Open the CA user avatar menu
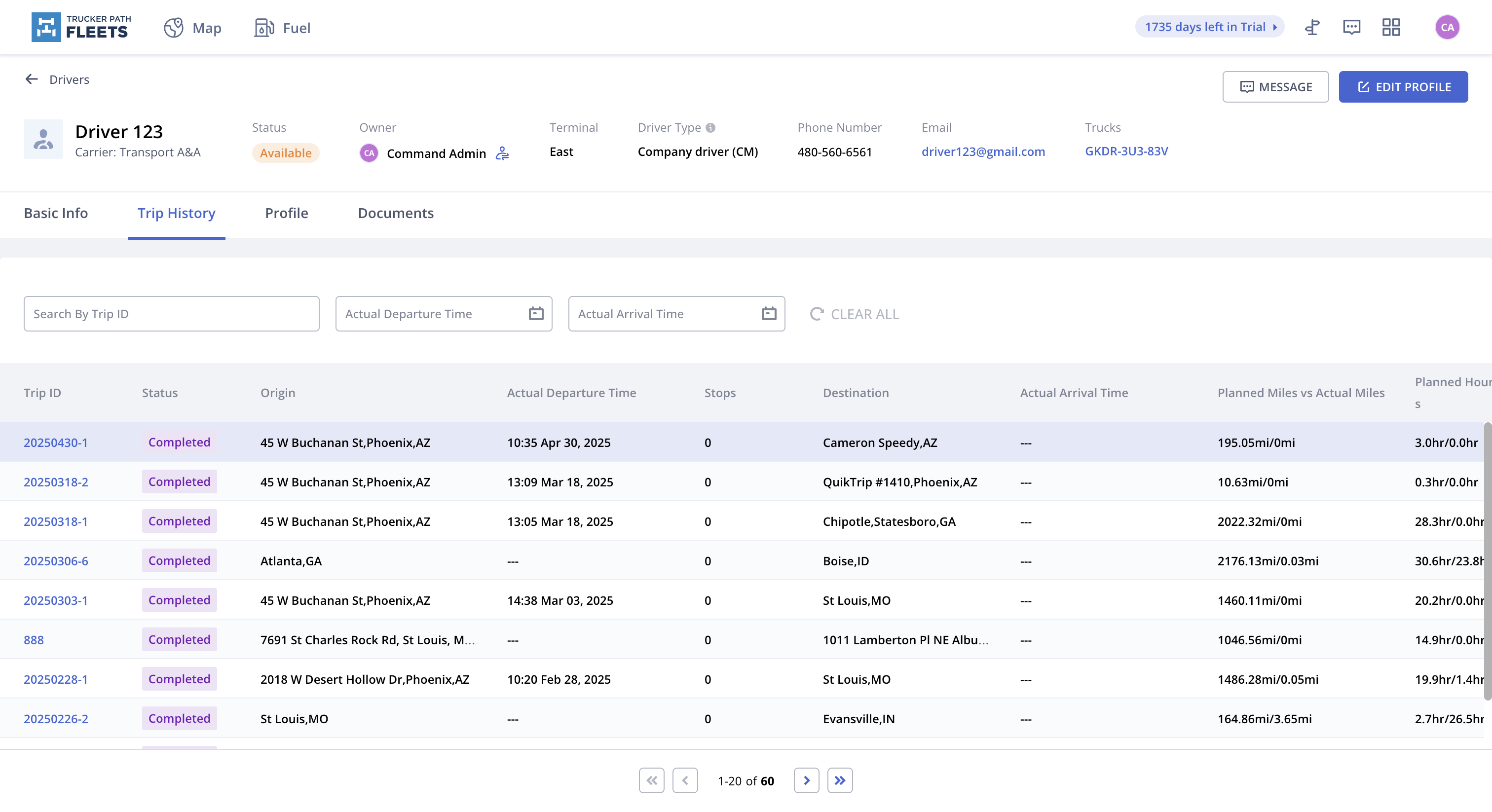This screenshot has width=1492, height=812. tap(1447, 27)
